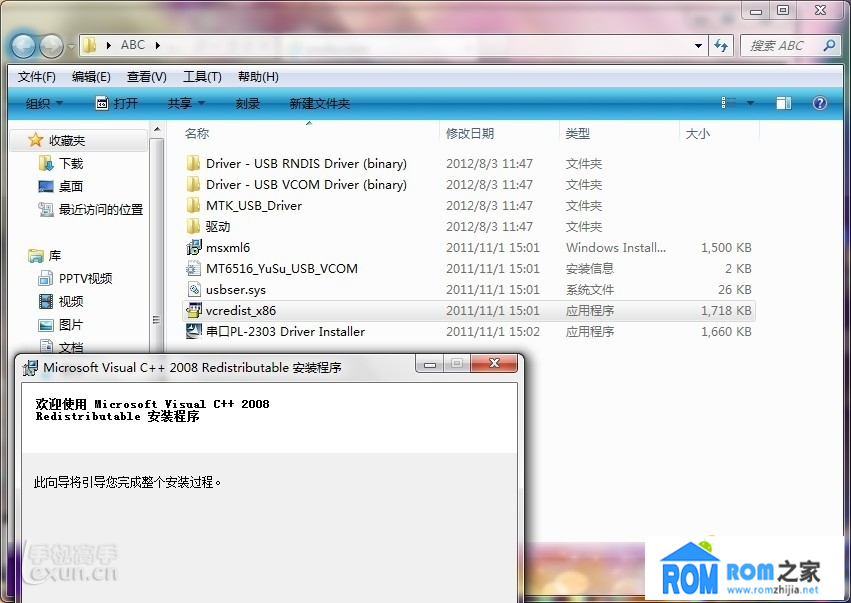Click the 打开 (Open) command icon
The width and height of the screenshot is (851, 603).
point(101,102)
